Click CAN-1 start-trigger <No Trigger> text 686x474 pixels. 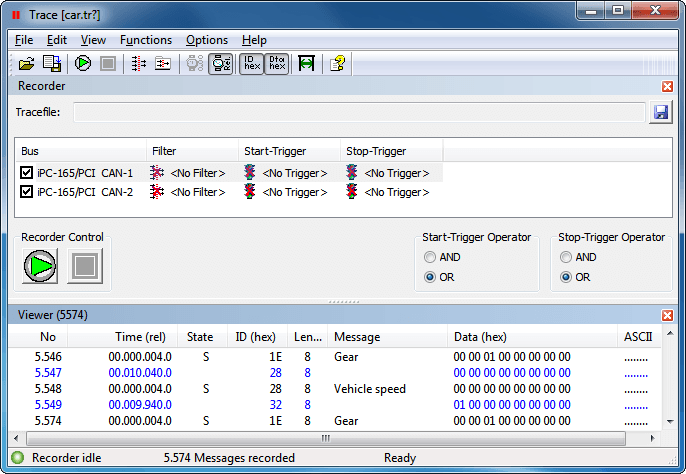[x=295, y=173]
